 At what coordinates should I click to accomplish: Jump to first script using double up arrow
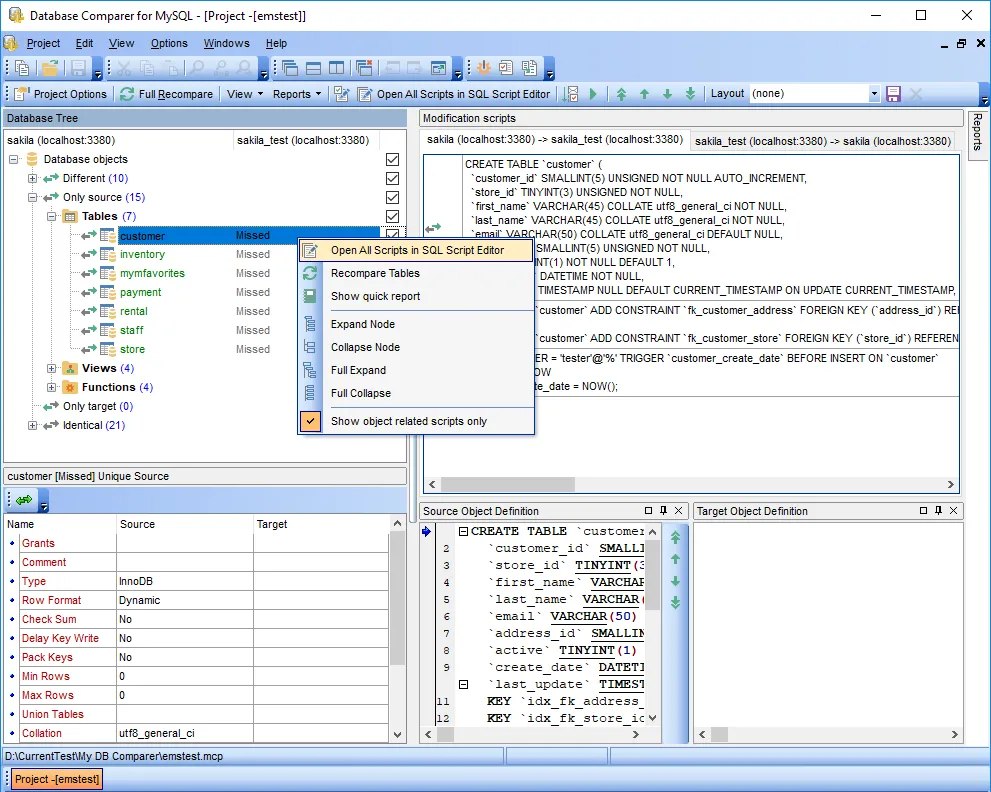(x=621, y=94)
